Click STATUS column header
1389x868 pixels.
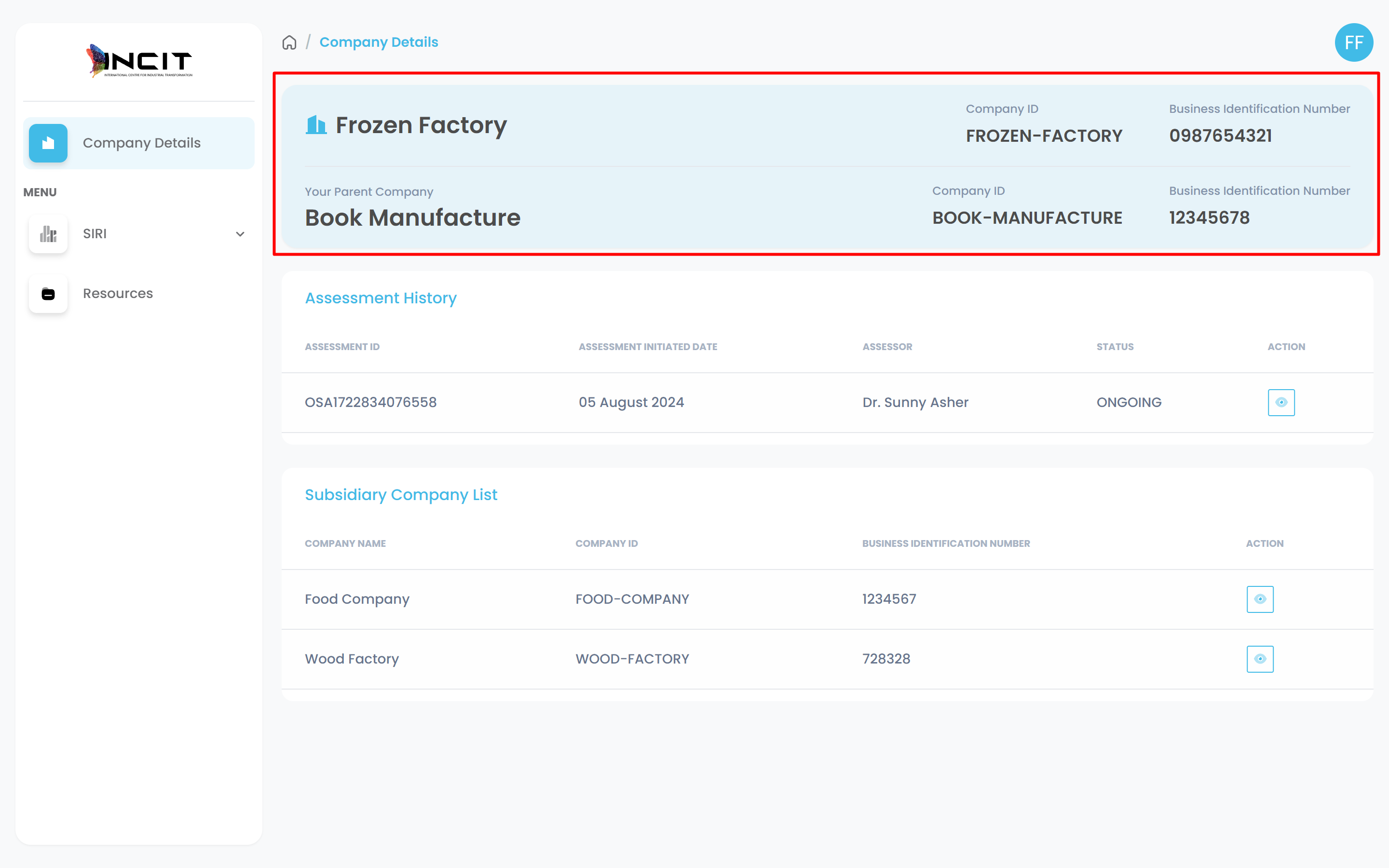click(x=1115, y=347)
